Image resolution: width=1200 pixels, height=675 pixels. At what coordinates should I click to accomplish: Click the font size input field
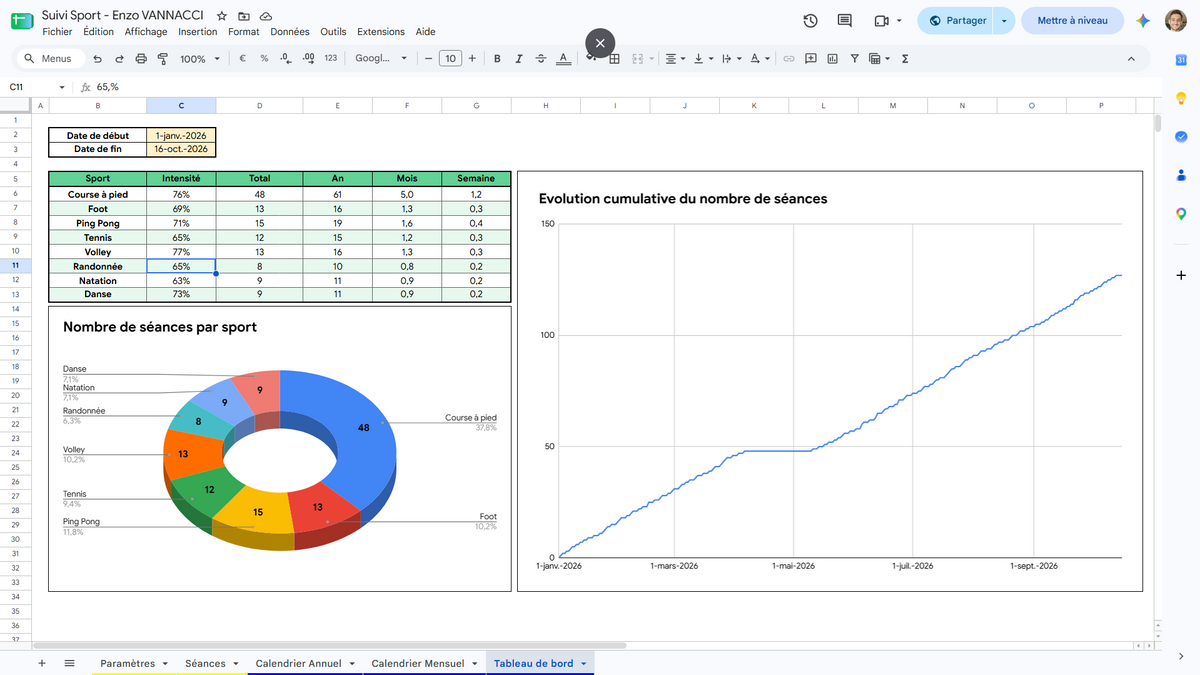tap(451, 59)
